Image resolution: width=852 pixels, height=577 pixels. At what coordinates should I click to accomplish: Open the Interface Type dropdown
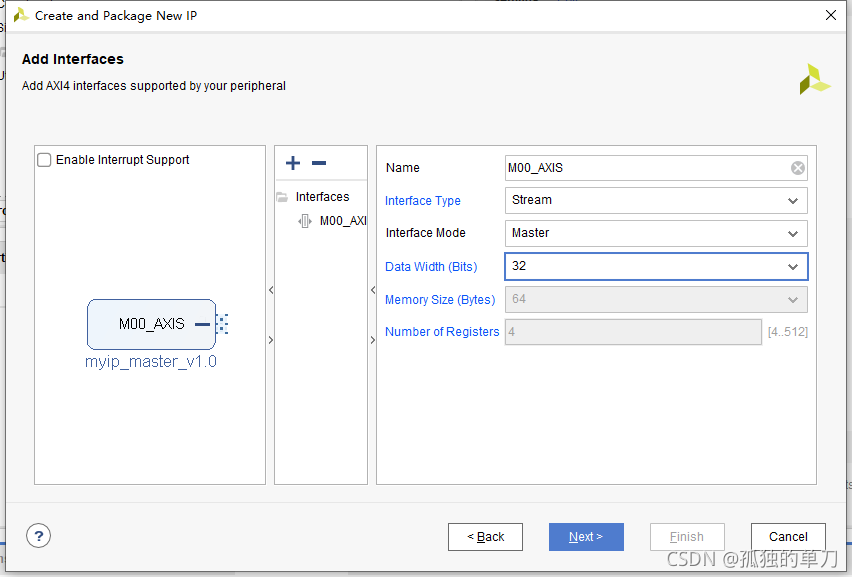click(x=793, y=201)
